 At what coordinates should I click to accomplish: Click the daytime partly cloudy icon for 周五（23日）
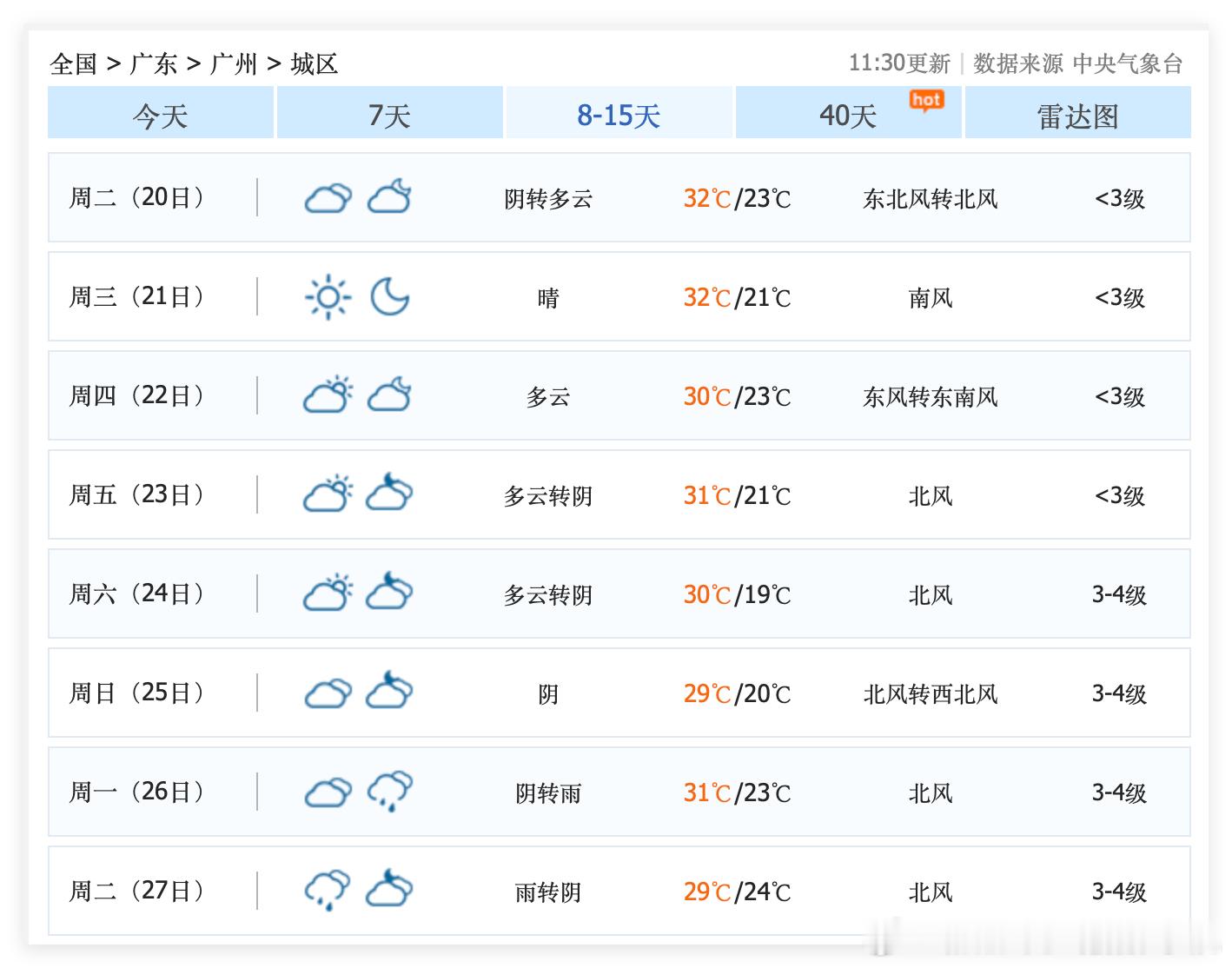(x=328, y=494)
